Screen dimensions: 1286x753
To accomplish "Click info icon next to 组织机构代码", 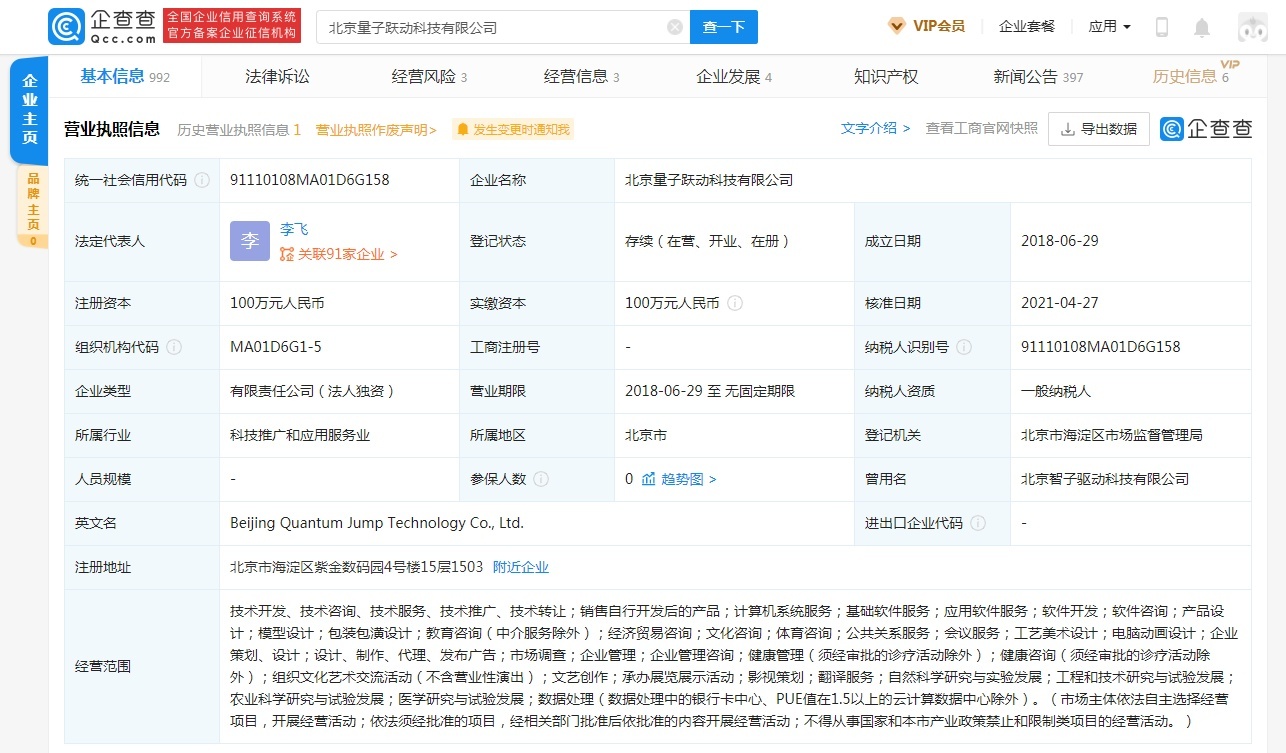I will (174, 347).
